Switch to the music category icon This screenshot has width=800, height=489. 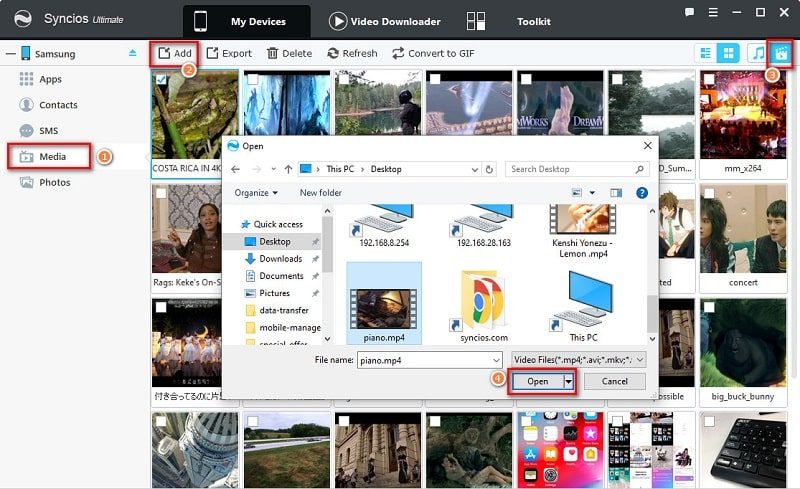[x=758, y=53]
